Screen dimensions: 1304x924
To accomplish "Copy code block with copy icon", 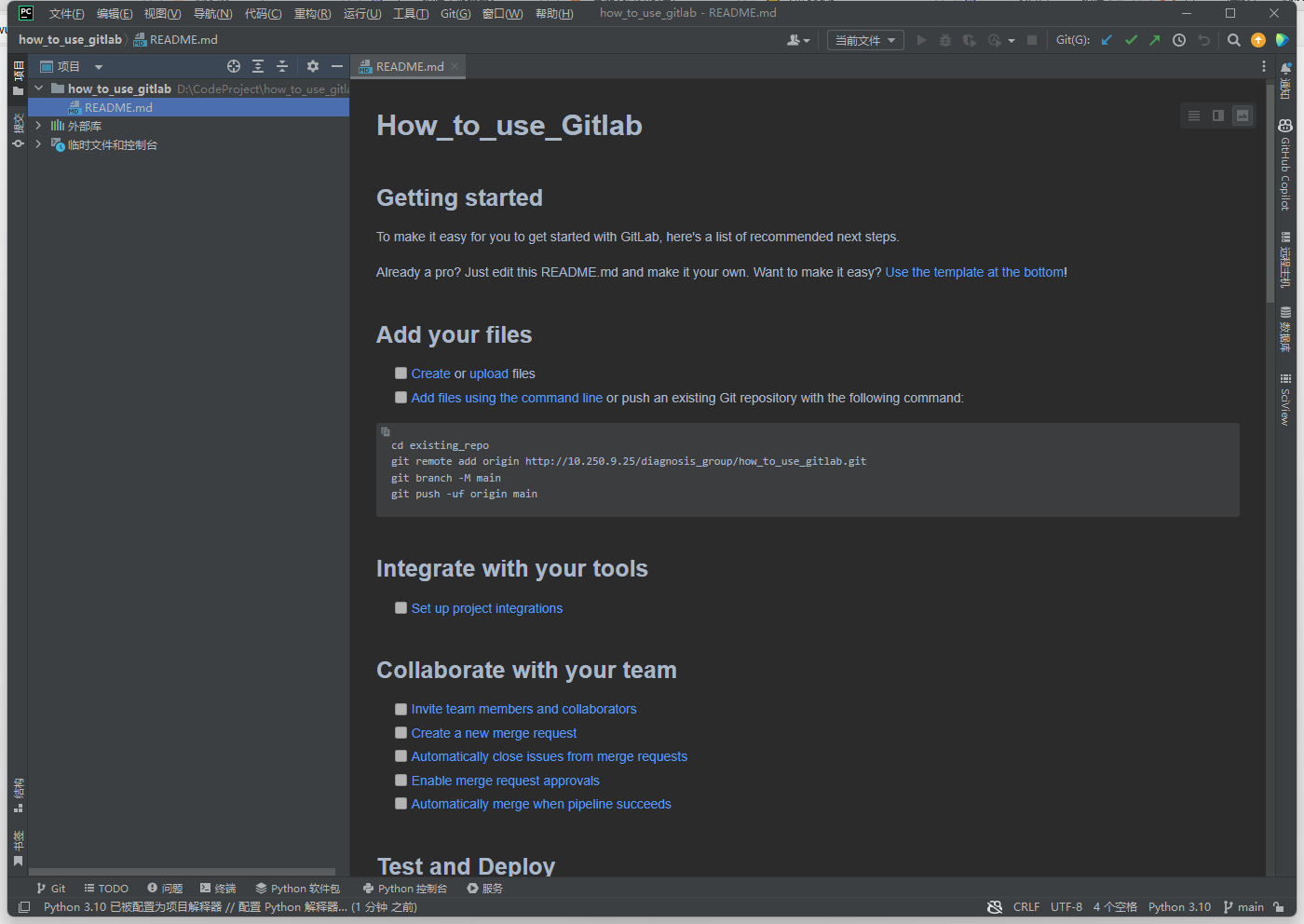I will (386, 432).
